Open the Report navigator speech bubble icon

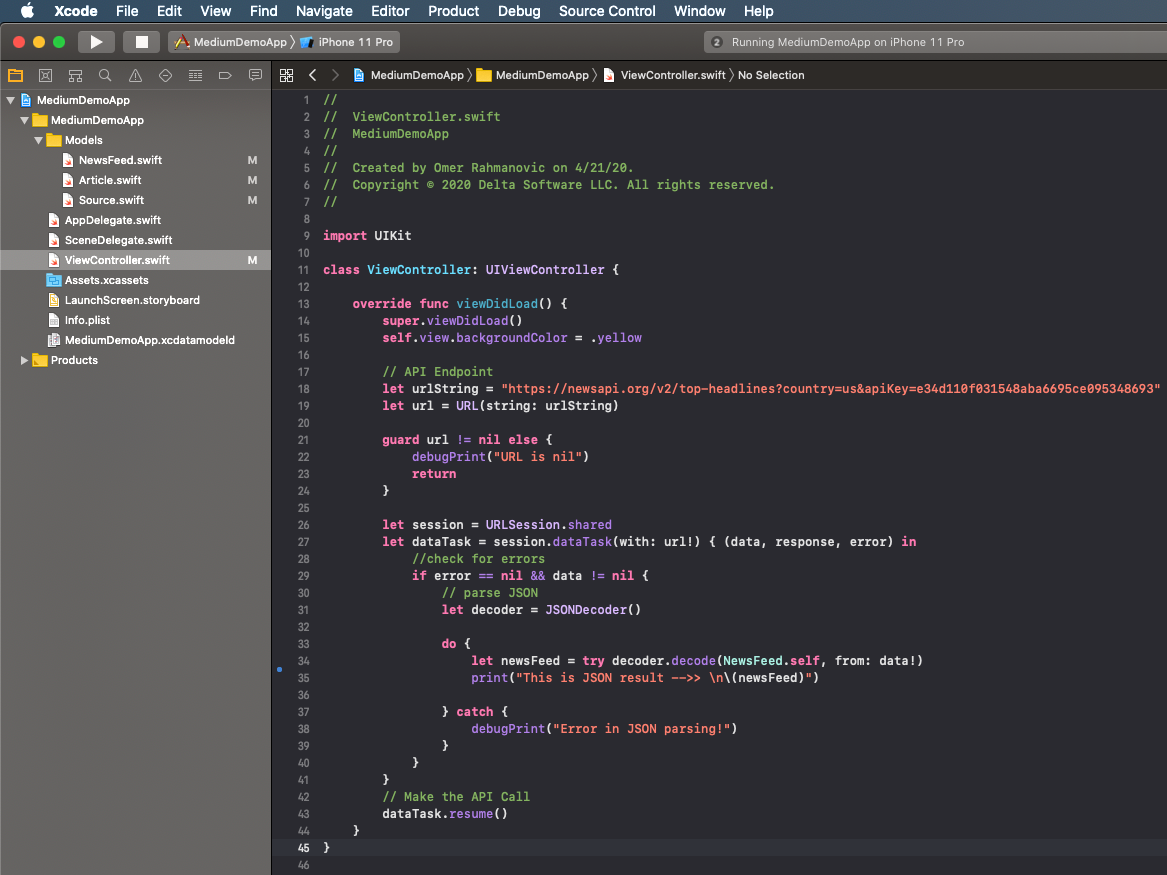tap(255, 75)
